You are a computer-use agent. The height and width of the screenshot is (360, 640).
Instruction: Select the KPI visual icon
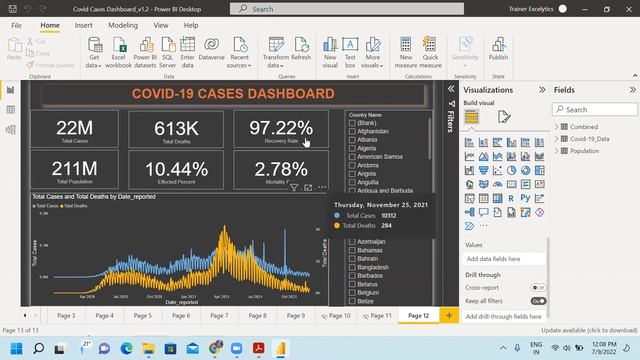tap(540, 184)
